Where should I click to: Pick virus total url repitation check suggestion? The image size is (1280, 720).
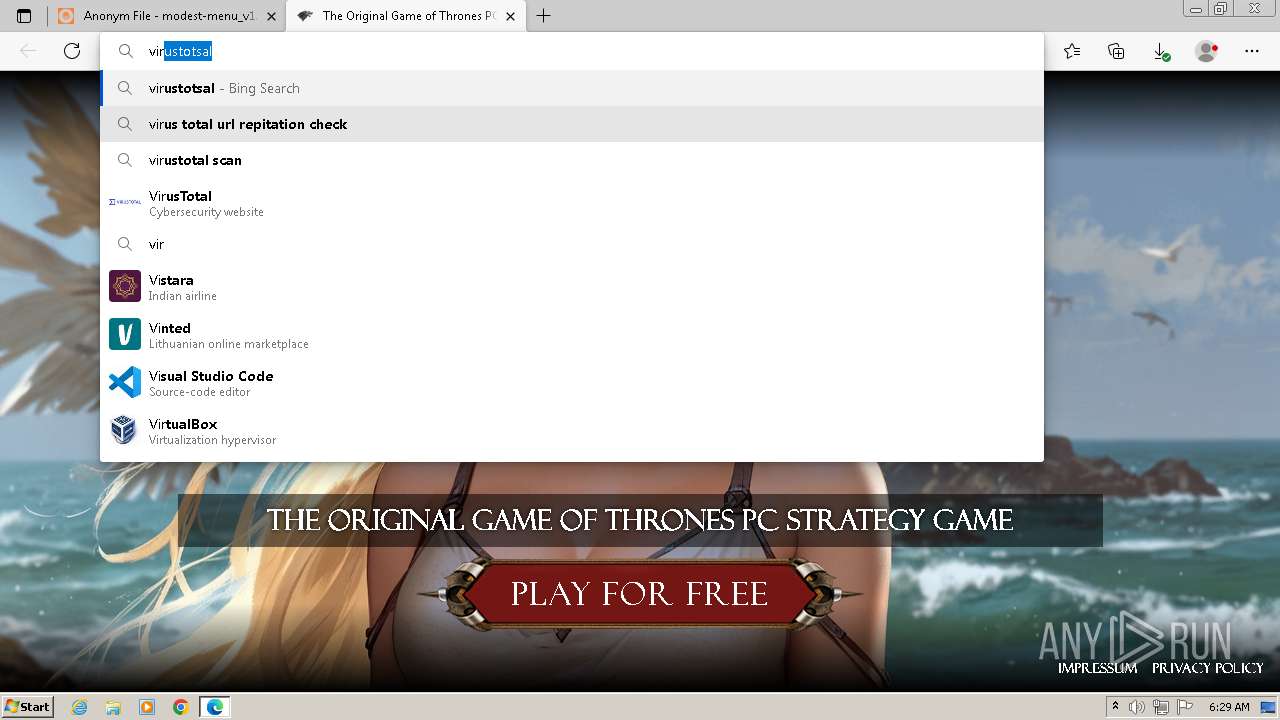572,124
